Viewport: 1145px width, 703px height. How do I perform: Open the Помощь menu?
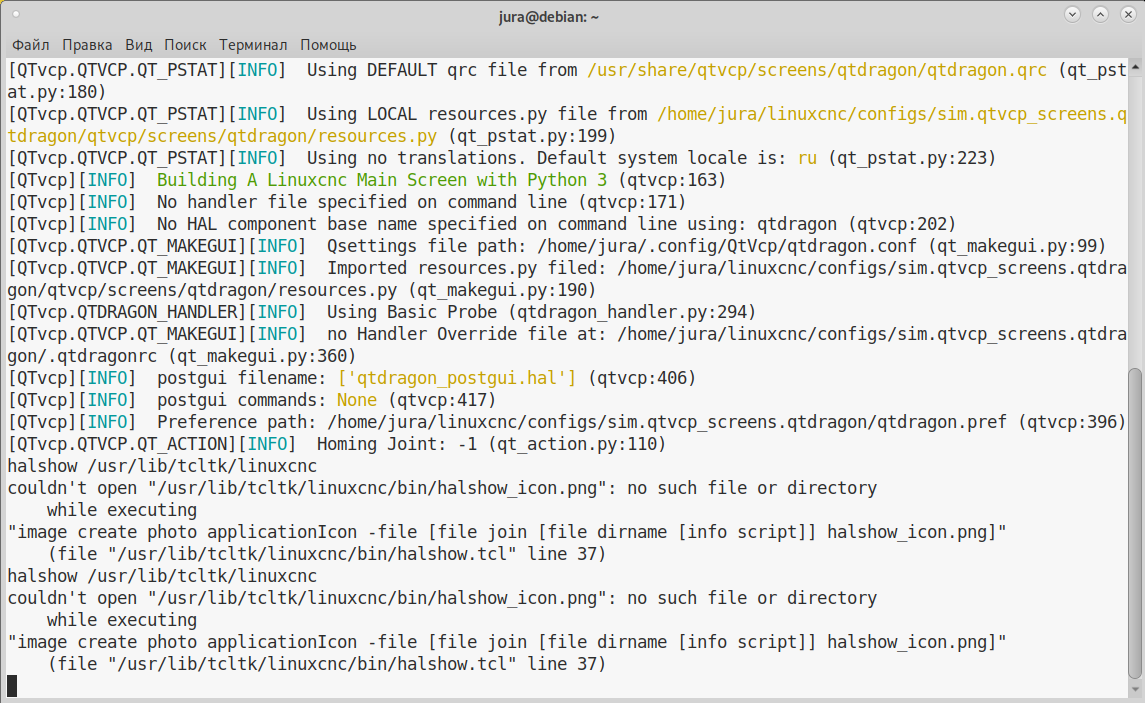coord(329,45)
